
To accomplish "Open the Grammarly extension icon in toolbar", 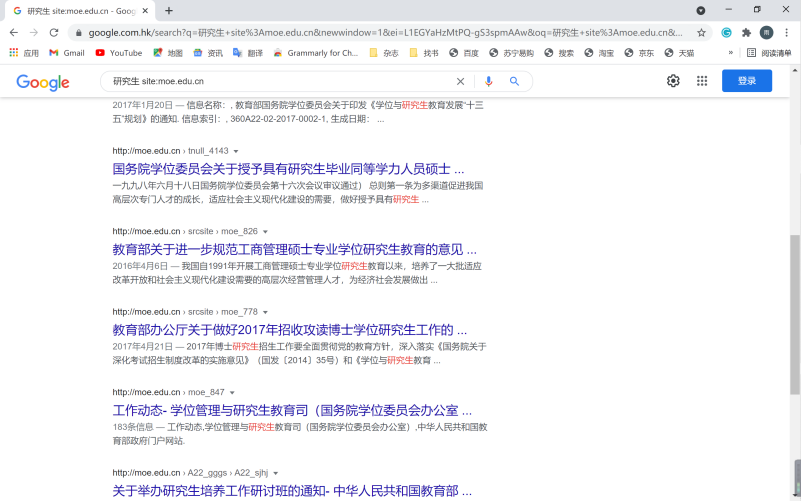I will tap(726, 33).
